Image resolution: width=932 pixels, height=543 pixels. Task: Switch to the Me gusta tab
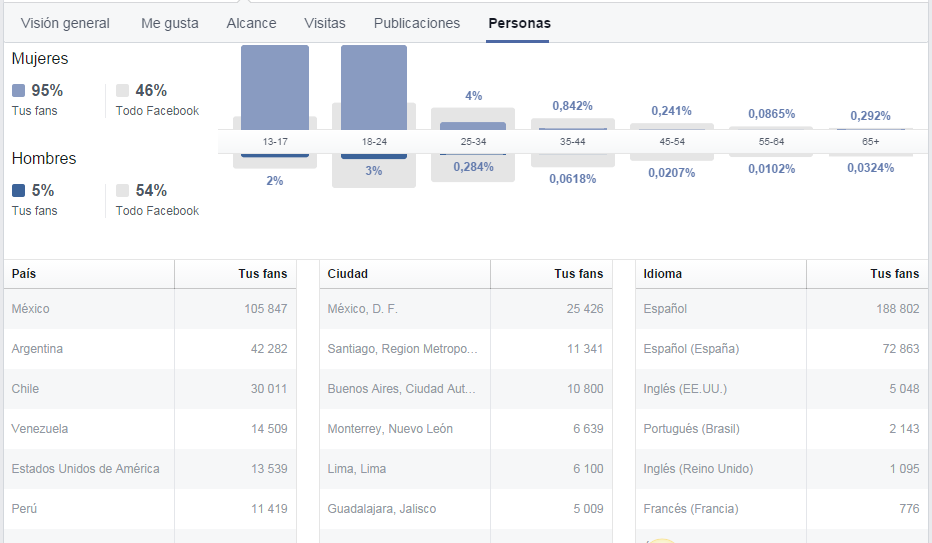169,23
